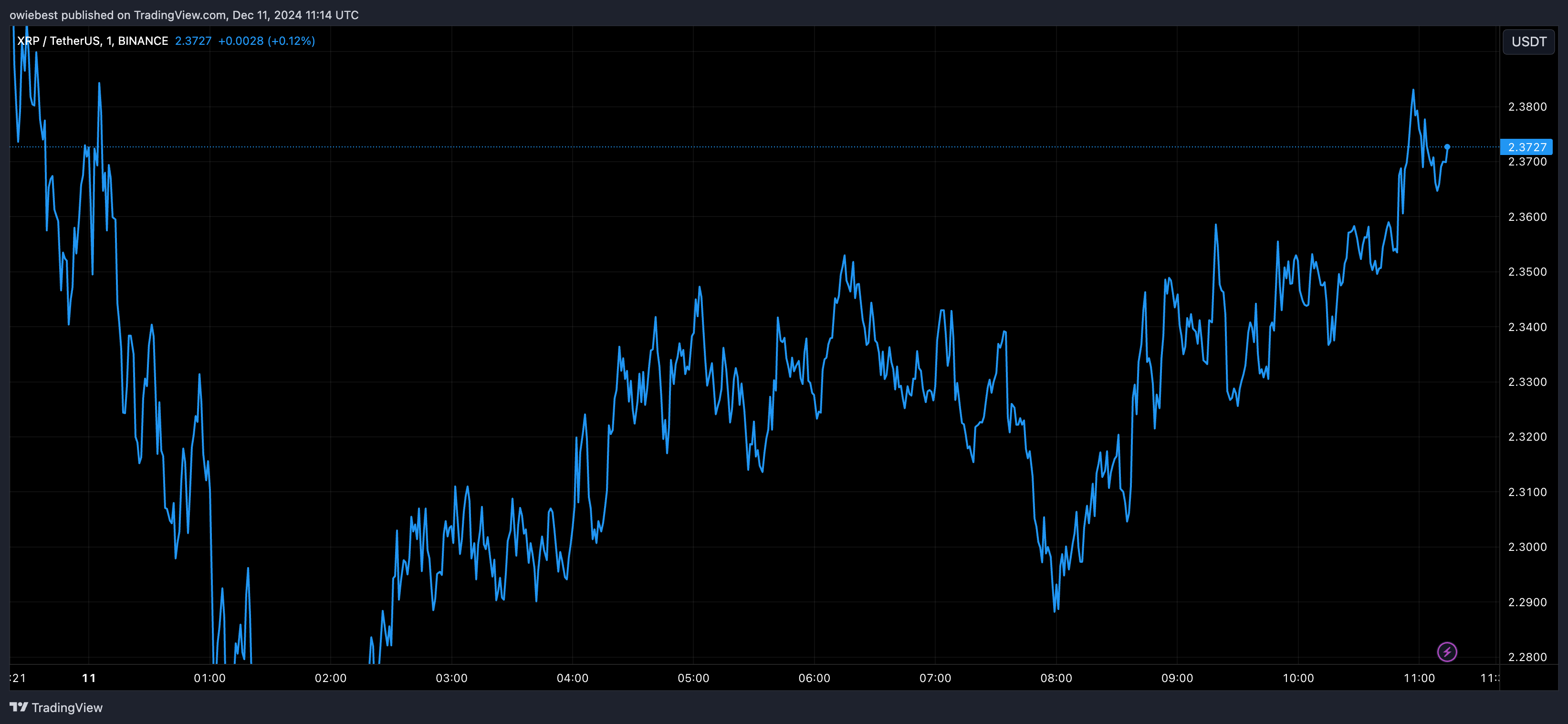Click the bold 11 date marker
Screen dimensions: 1568x724
coord(89,678)
